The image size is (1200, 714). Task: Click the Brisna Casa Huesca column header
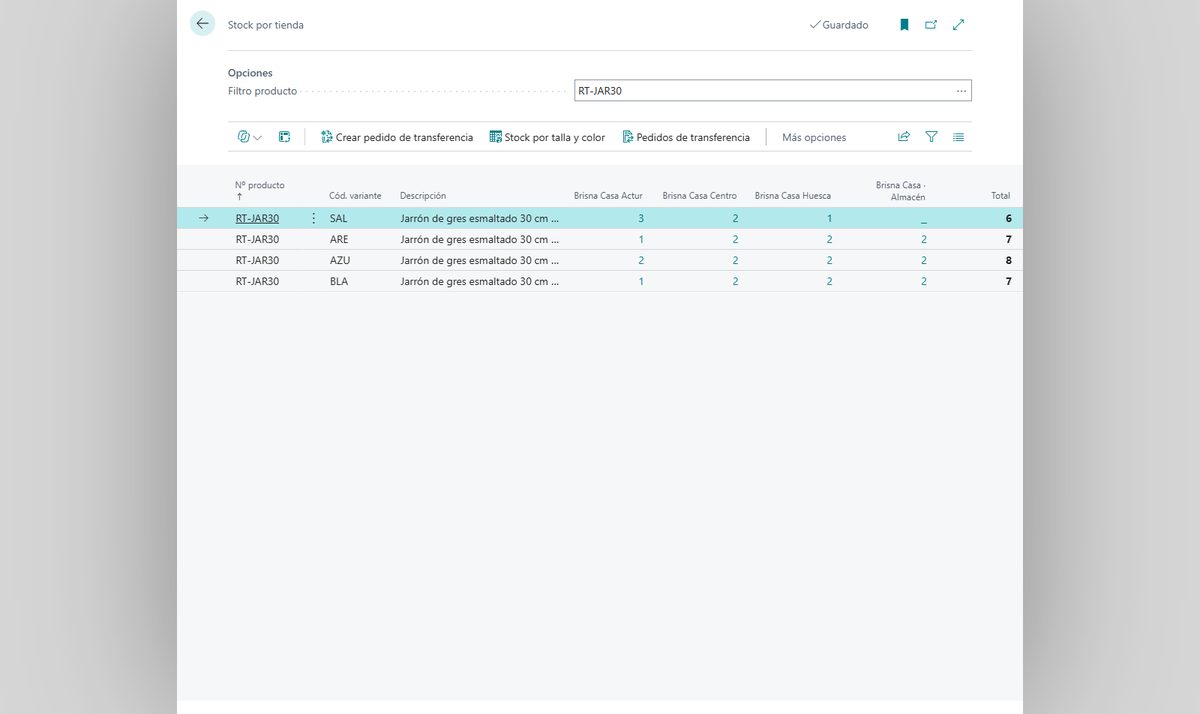(793, 196)
